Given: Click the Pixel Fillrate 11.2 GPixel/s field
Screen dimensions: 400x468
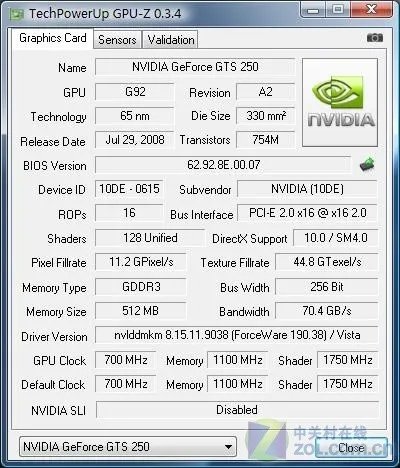Looking at the screenshot, I should click(141, 262).
